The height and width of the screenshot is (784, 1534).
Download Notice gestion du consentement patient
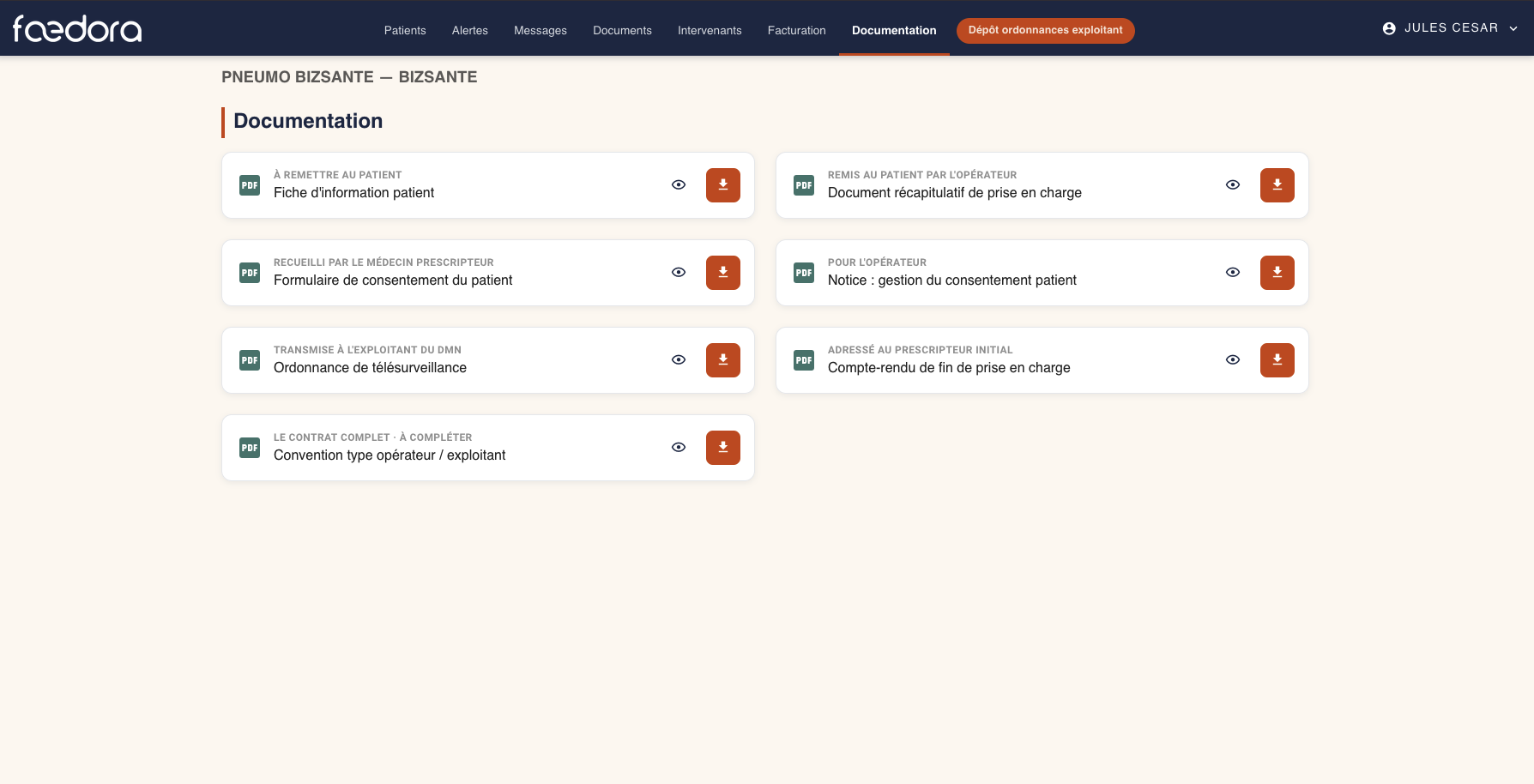(1277, 273)
